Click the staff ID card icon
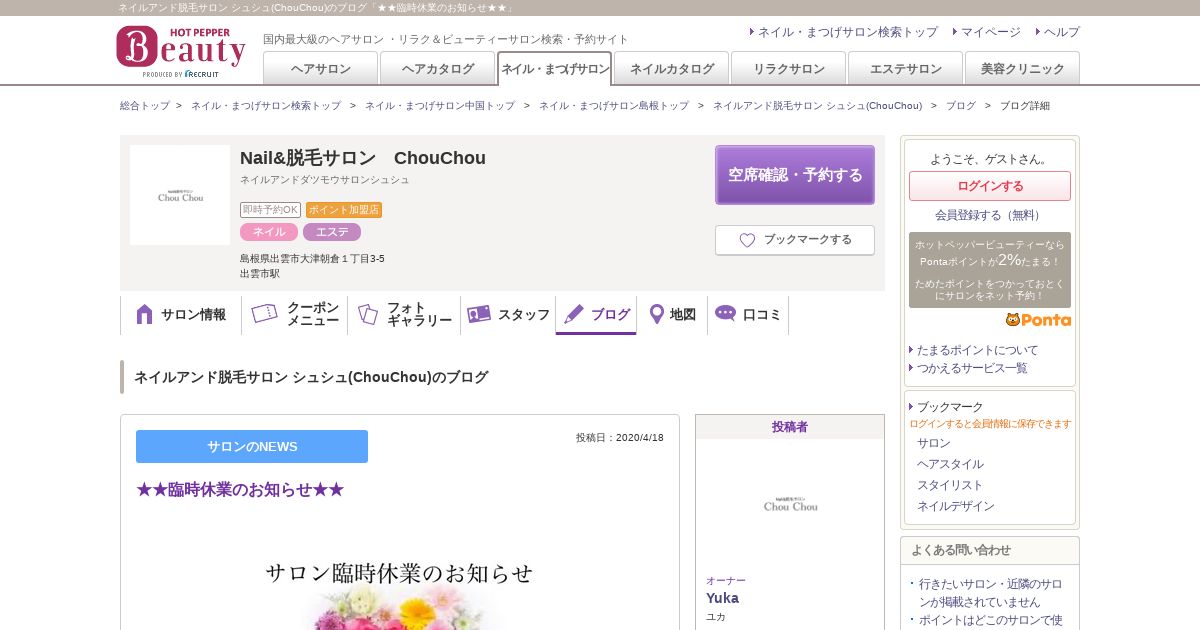 pyautogui.click(x=479, y=314)
